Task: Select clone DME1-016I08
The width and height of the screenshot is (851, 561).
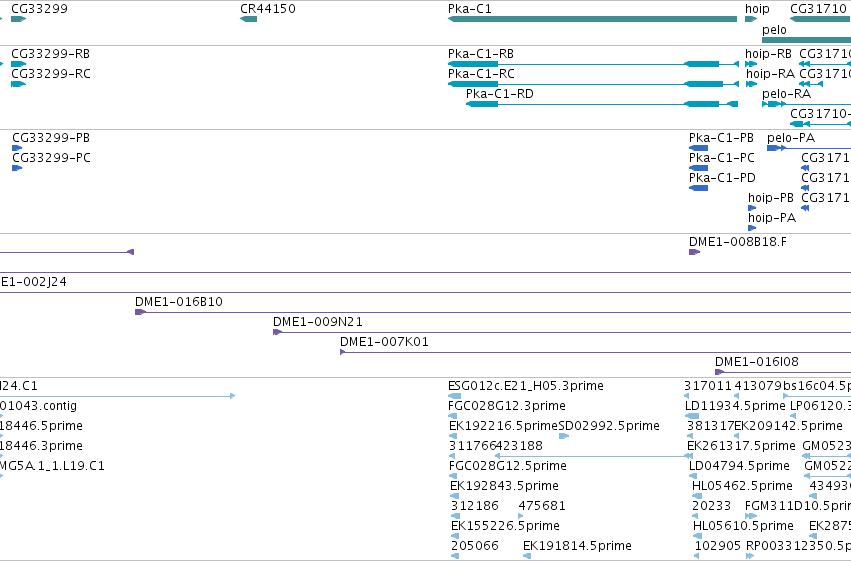Action: click(x=783, y=373)
